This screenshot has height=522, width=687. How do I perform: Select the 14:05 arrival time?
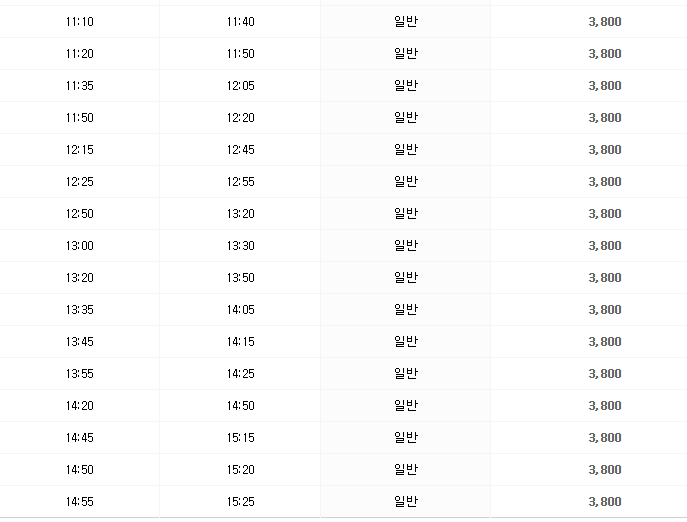pos(240,310)
